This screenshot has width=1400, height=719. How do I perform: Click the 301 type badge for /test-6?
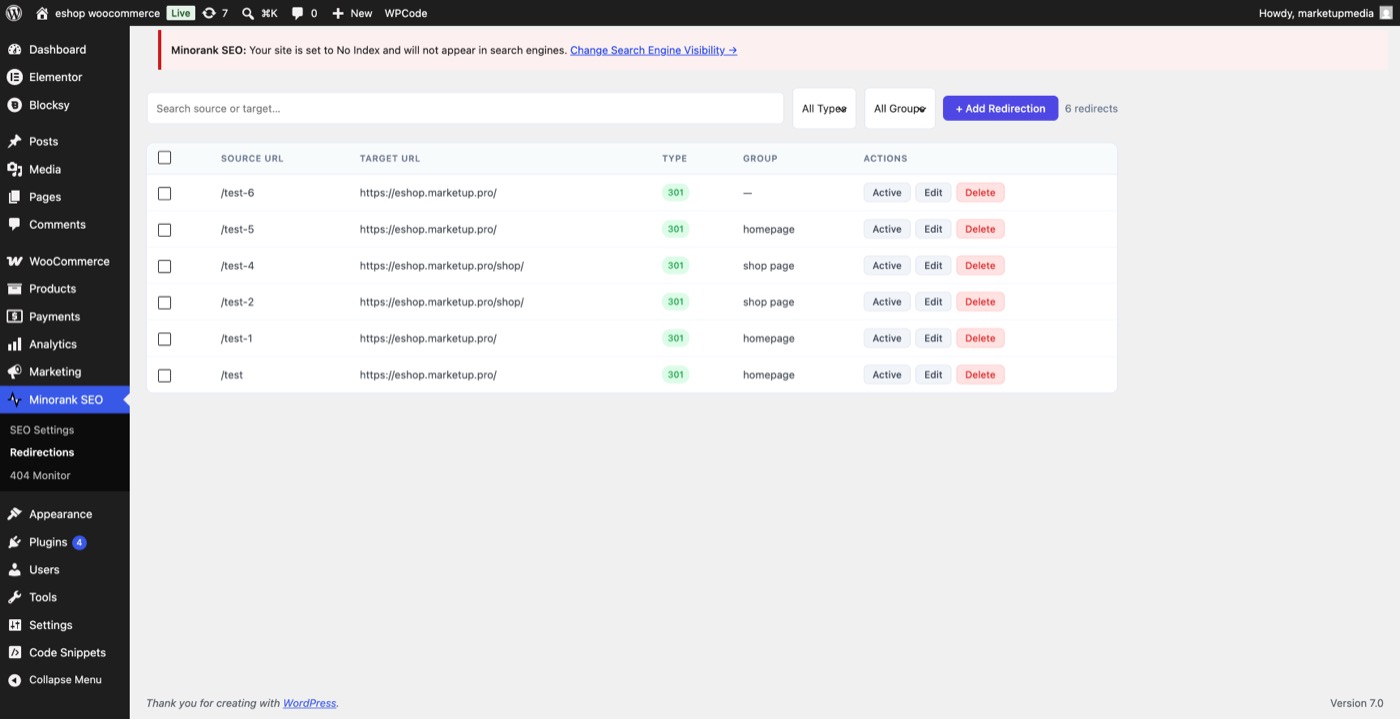click(x=676, y=193)
